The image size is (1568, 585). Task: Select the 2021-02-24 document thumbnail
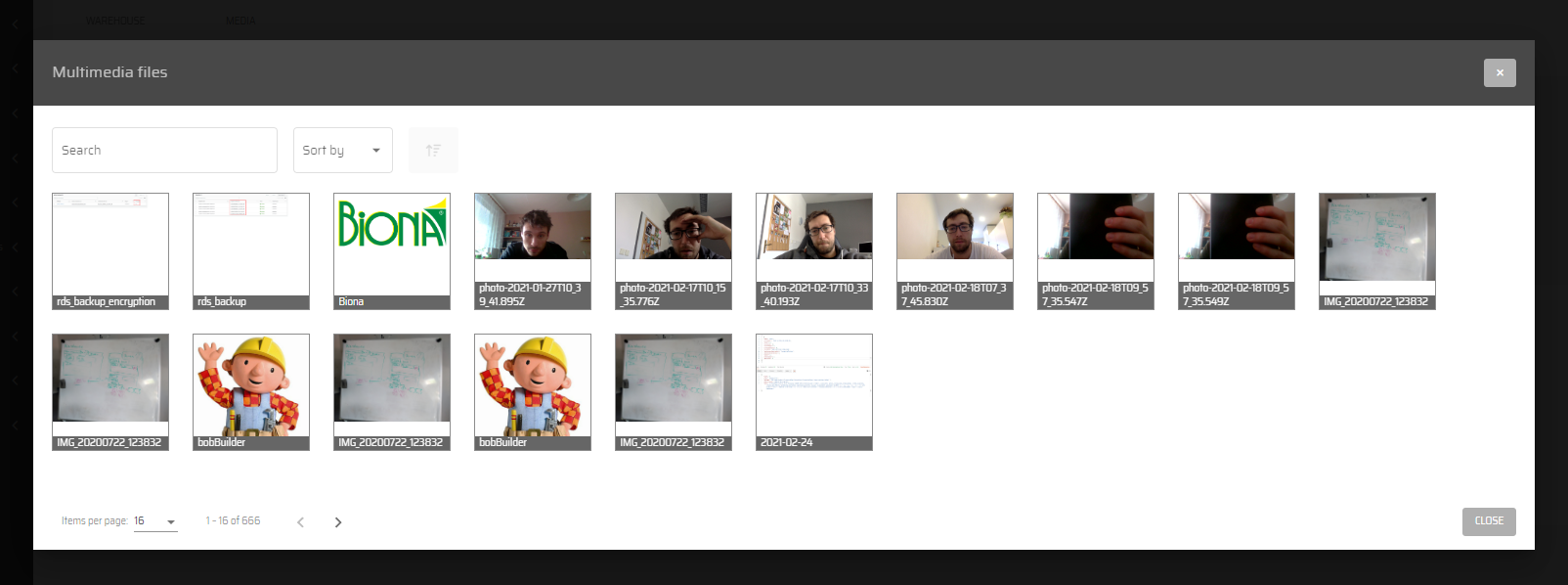(x=814, y=391)
